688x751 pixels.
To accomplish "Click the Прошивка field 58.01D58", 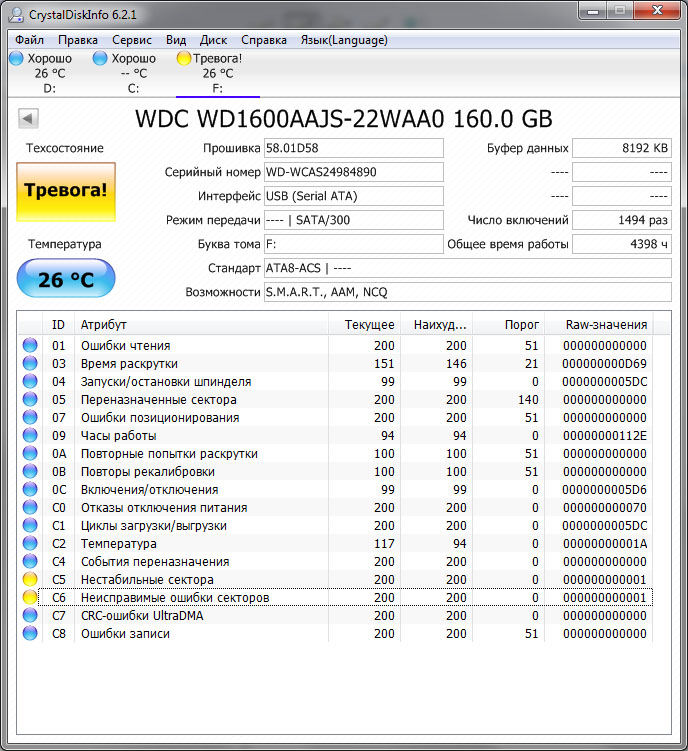I will (354, 148).
